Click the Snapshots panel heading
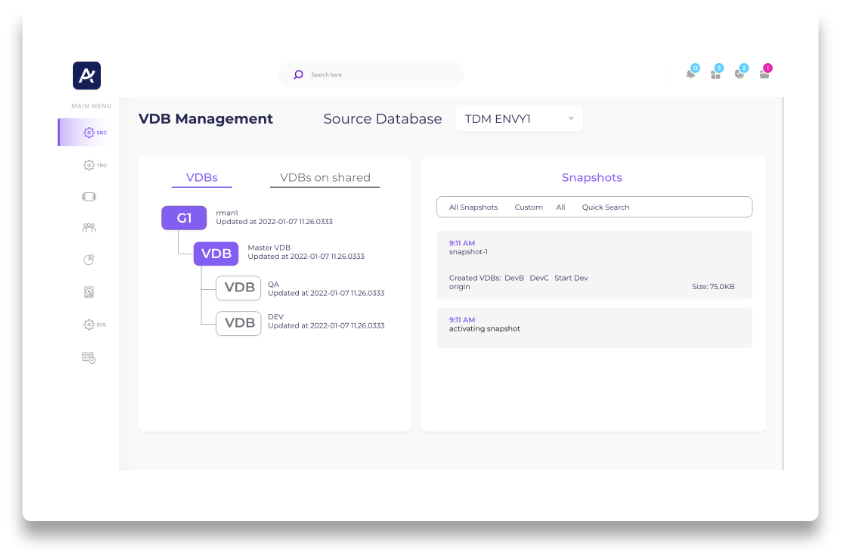 point(592,178)
